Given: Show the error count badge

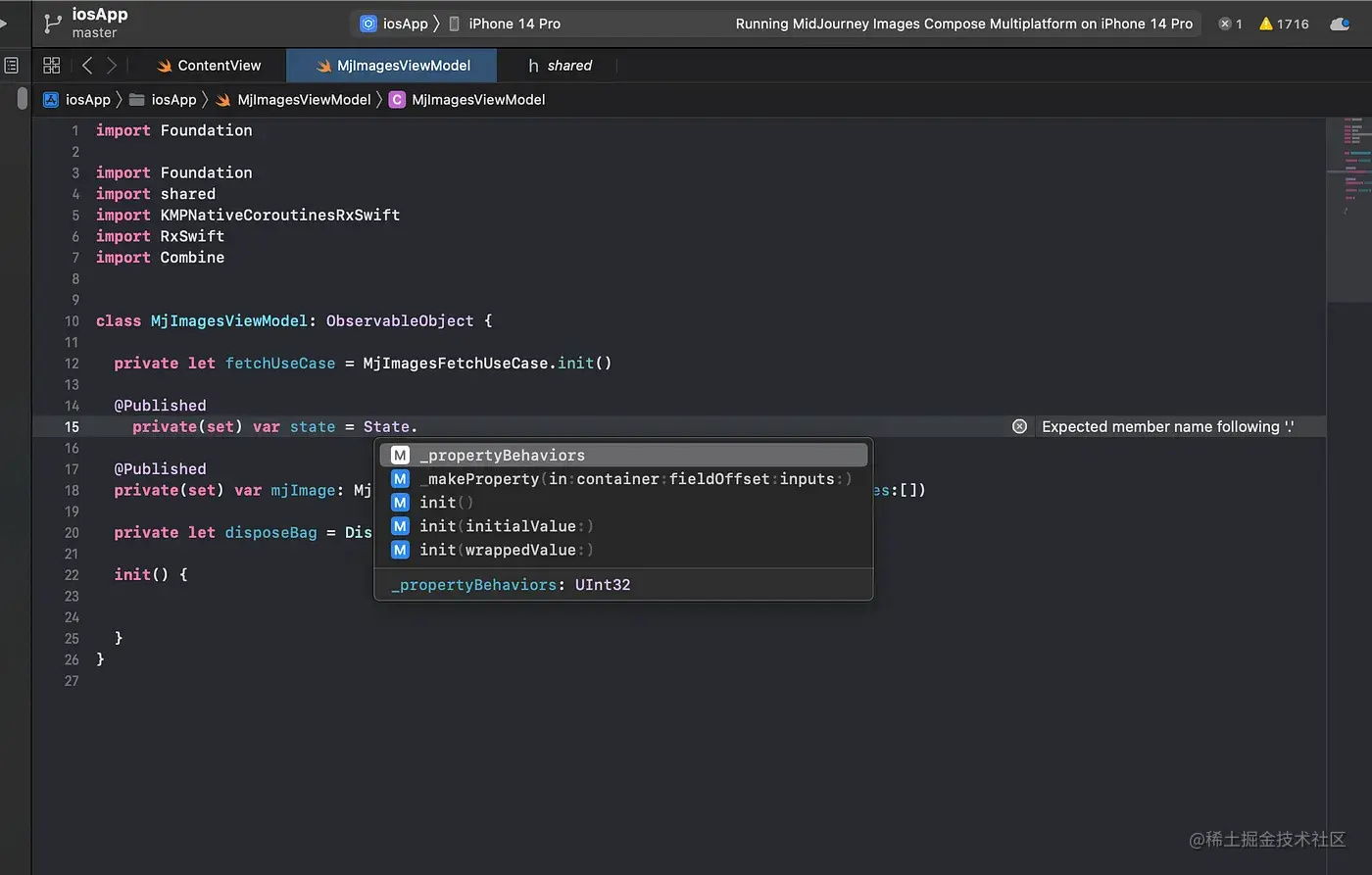Looking at the screenshot, I should click(1230, 24).
